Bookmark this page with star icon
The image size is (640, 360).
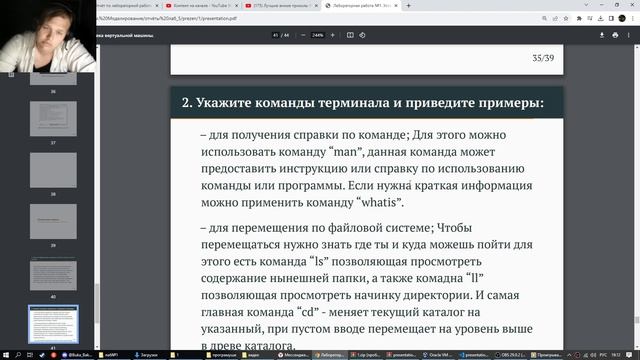point(566,18)
